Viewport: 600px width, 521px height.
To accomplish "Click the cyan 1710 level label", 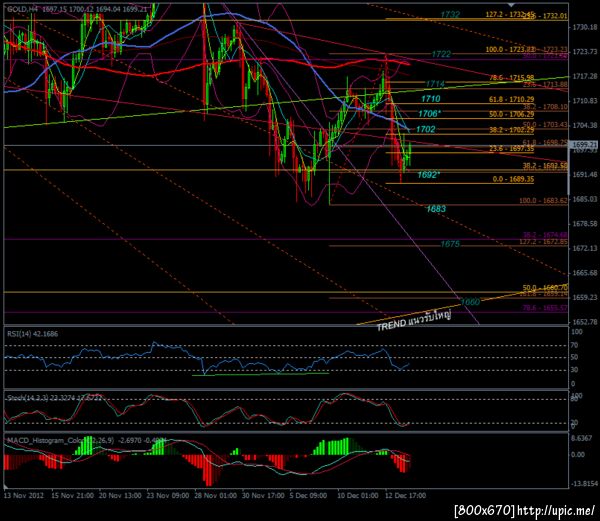I will tap(431, 99).
